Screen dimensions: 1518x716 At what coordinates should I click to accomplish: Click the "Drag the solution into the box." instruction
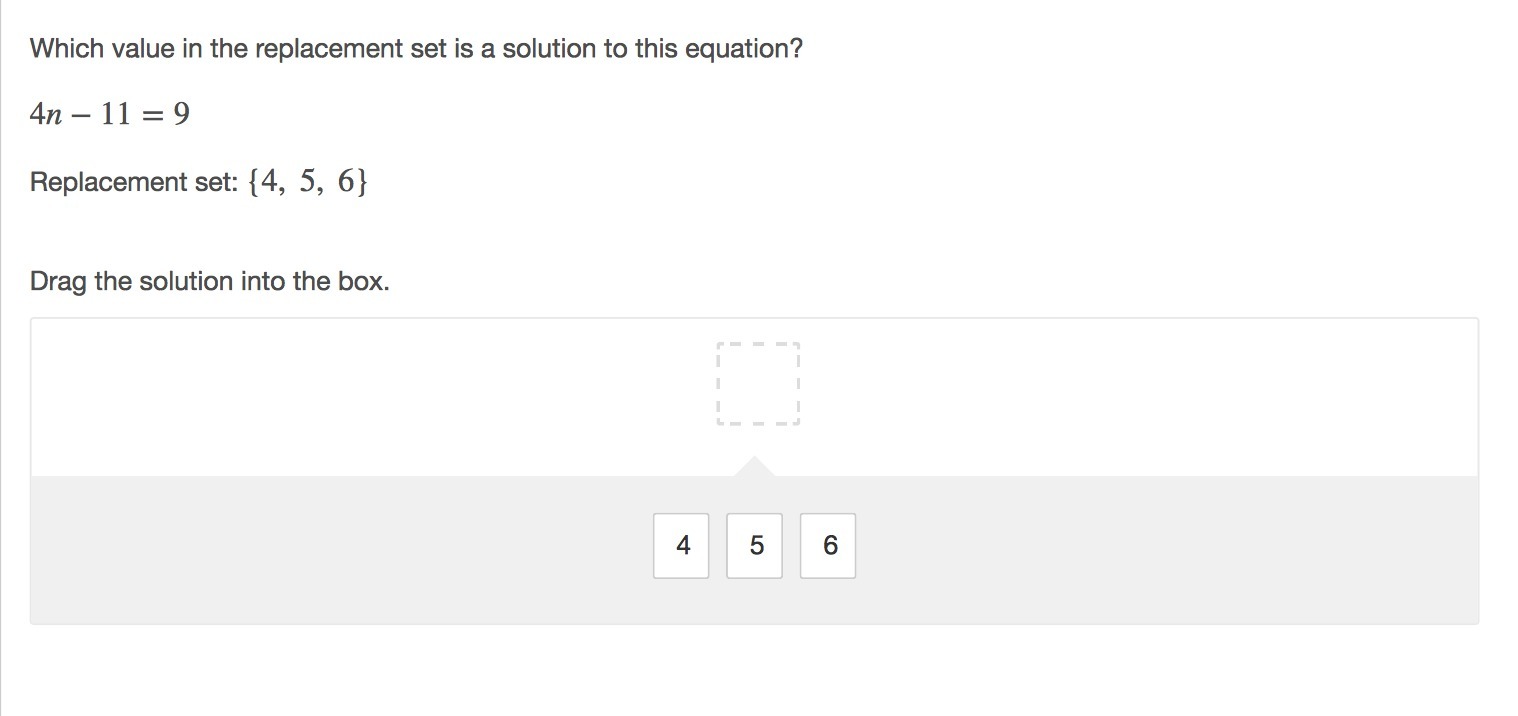[210, 282]
